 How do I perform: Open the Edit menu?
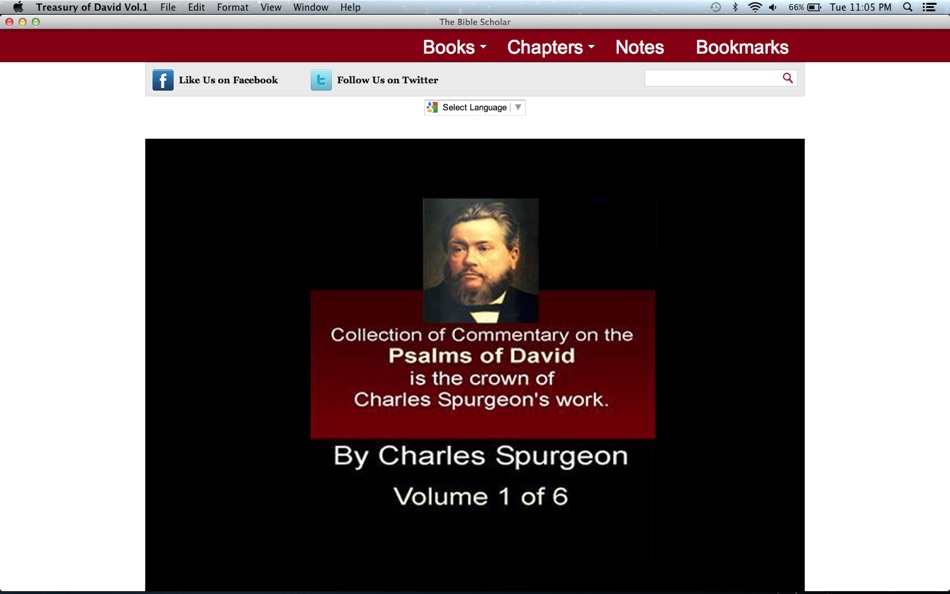(x=196, y=7)
